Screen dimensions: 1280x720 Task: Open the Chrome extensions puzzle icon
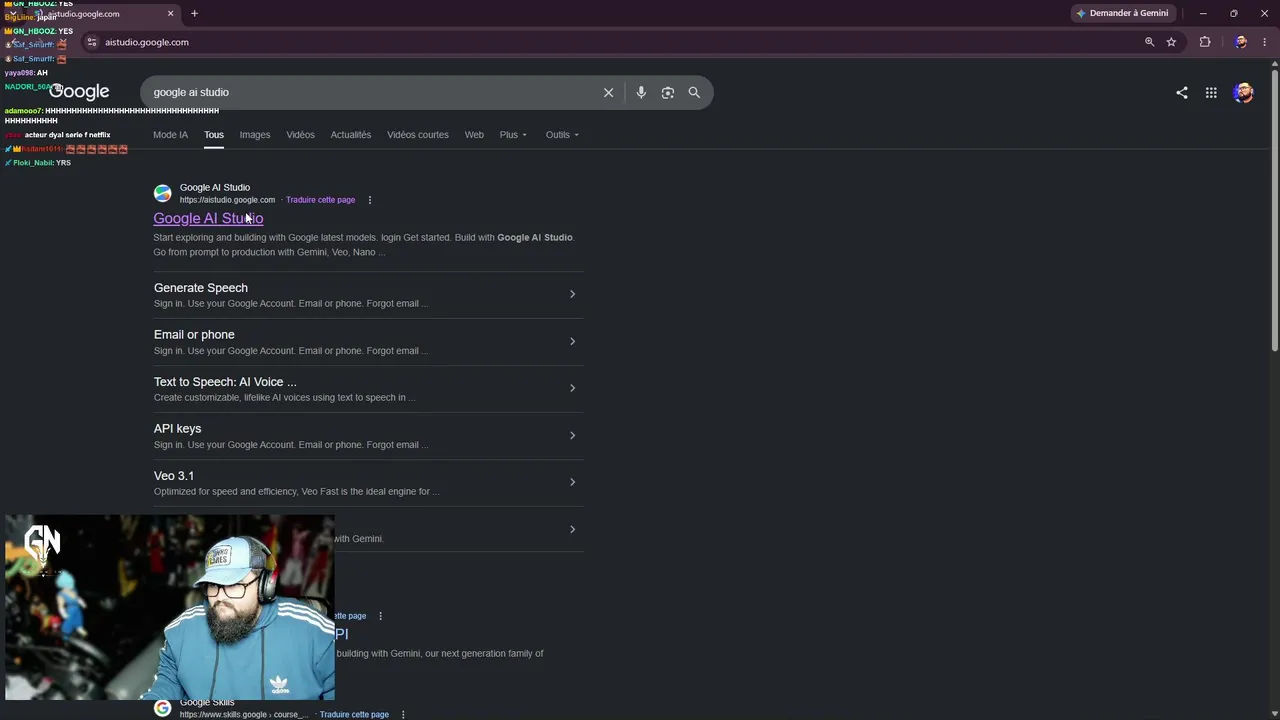tap(1205, 42)
